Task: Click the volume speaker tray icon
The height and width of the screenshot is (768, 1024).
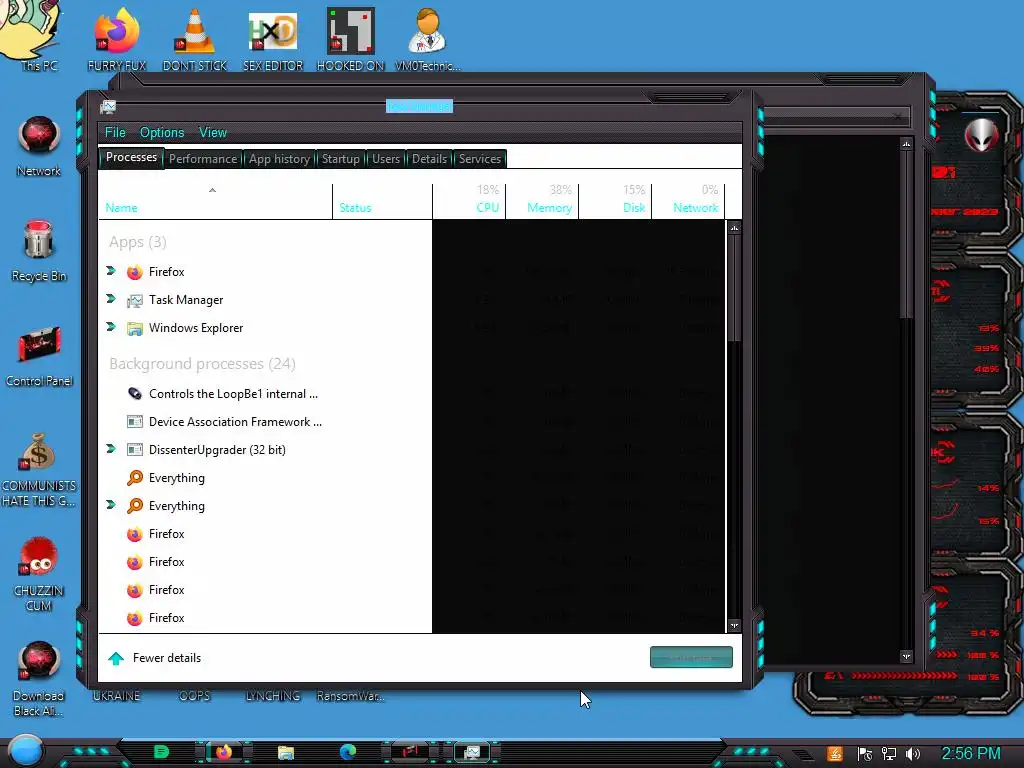Action: [913, 754]
